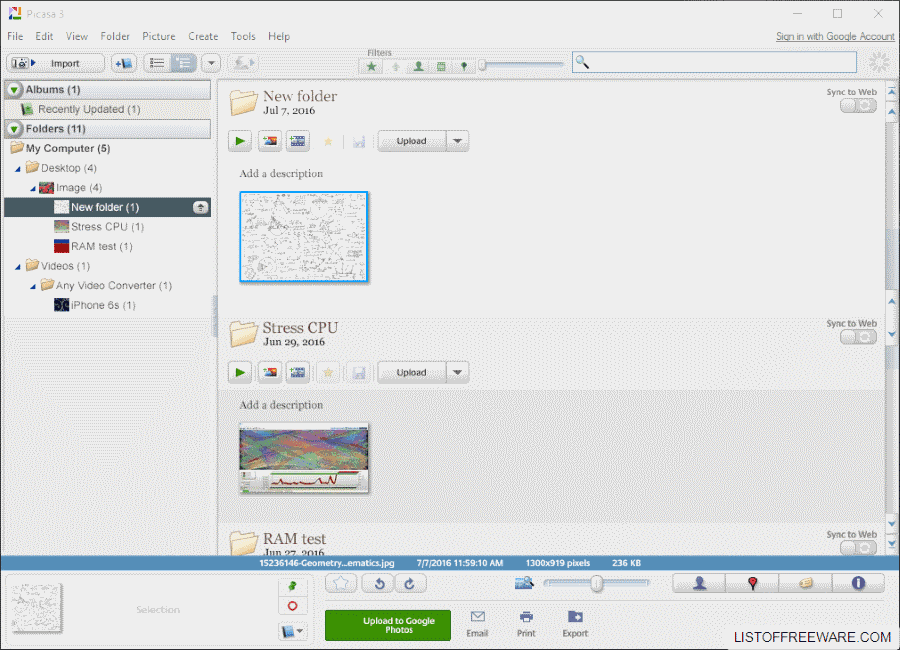Create a new album icon

123,63
